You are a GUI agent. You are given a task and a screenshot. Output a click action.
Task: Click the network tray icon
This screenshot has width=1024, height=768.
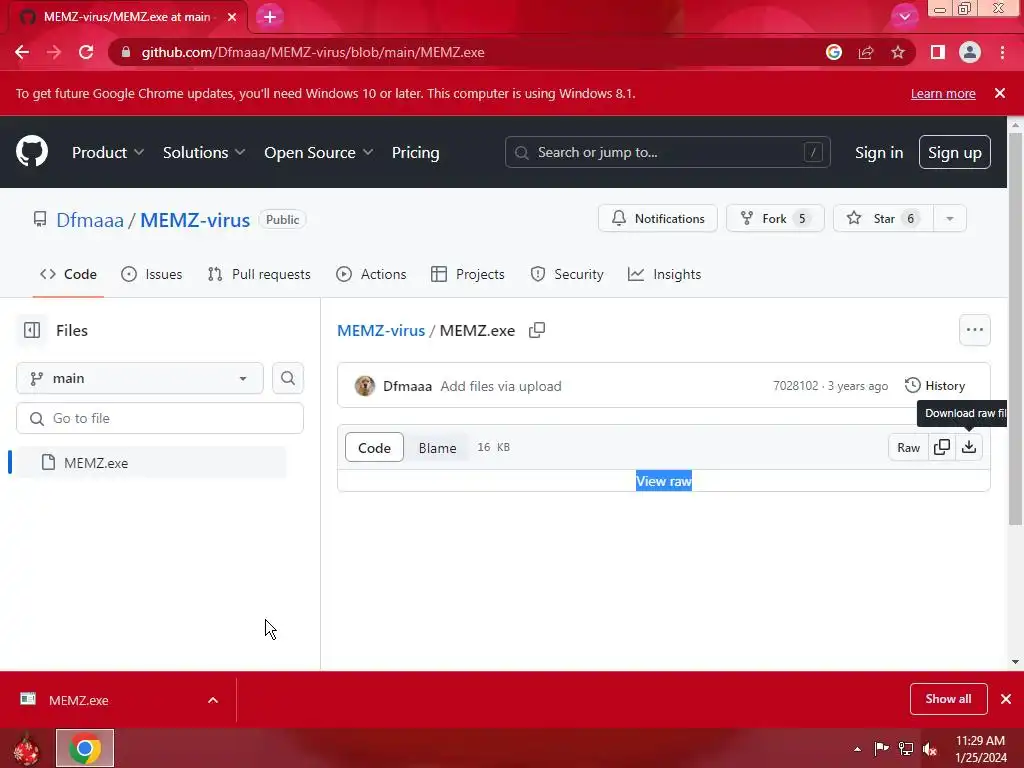click(906, 749)
